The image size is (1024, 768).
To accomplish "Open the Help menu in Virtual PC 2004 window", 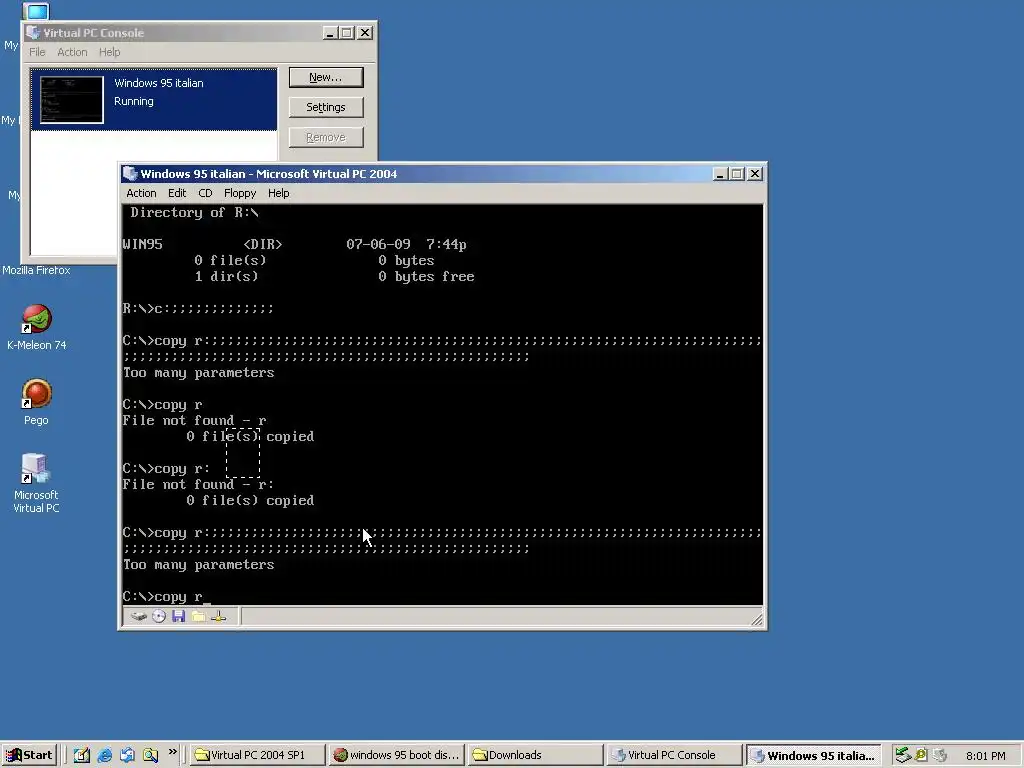I will click(x=278, y=193).
